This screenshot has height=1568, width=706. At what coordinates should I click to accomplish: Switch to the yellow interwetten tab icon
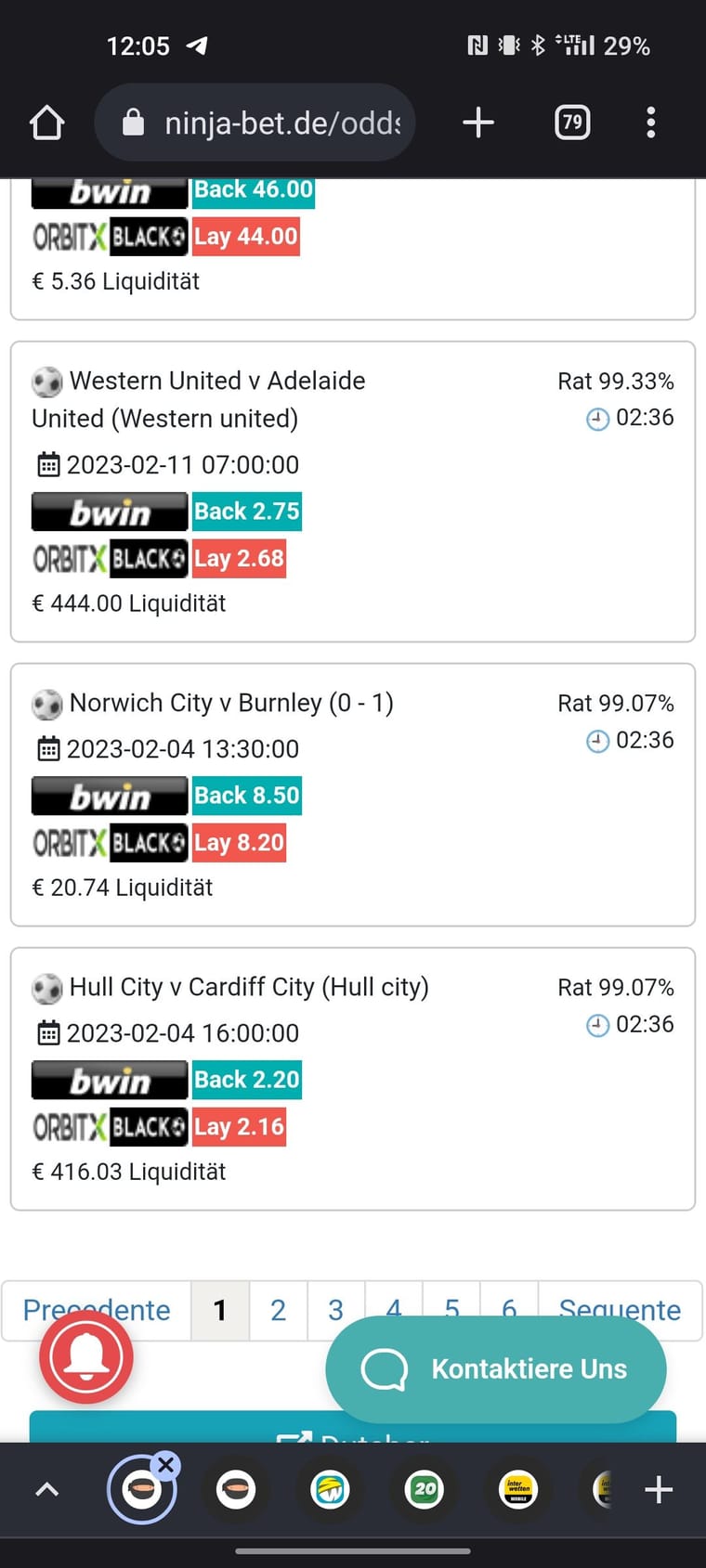[x=518, y=1490]
